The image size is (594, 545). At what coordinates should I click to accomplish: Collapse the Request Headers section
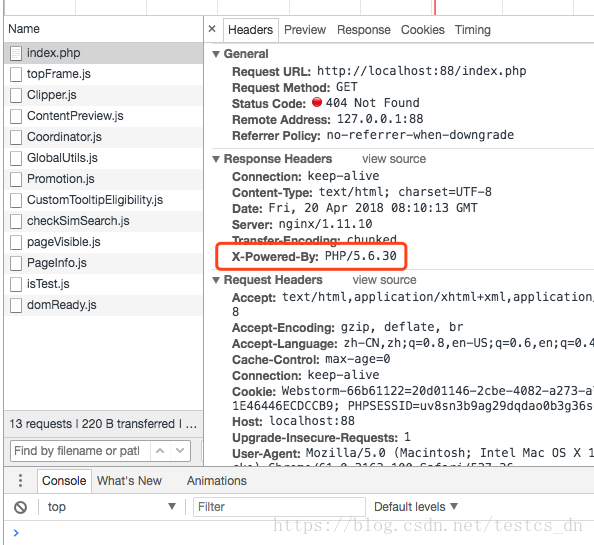pyautogui.click(x=216, y=280)
